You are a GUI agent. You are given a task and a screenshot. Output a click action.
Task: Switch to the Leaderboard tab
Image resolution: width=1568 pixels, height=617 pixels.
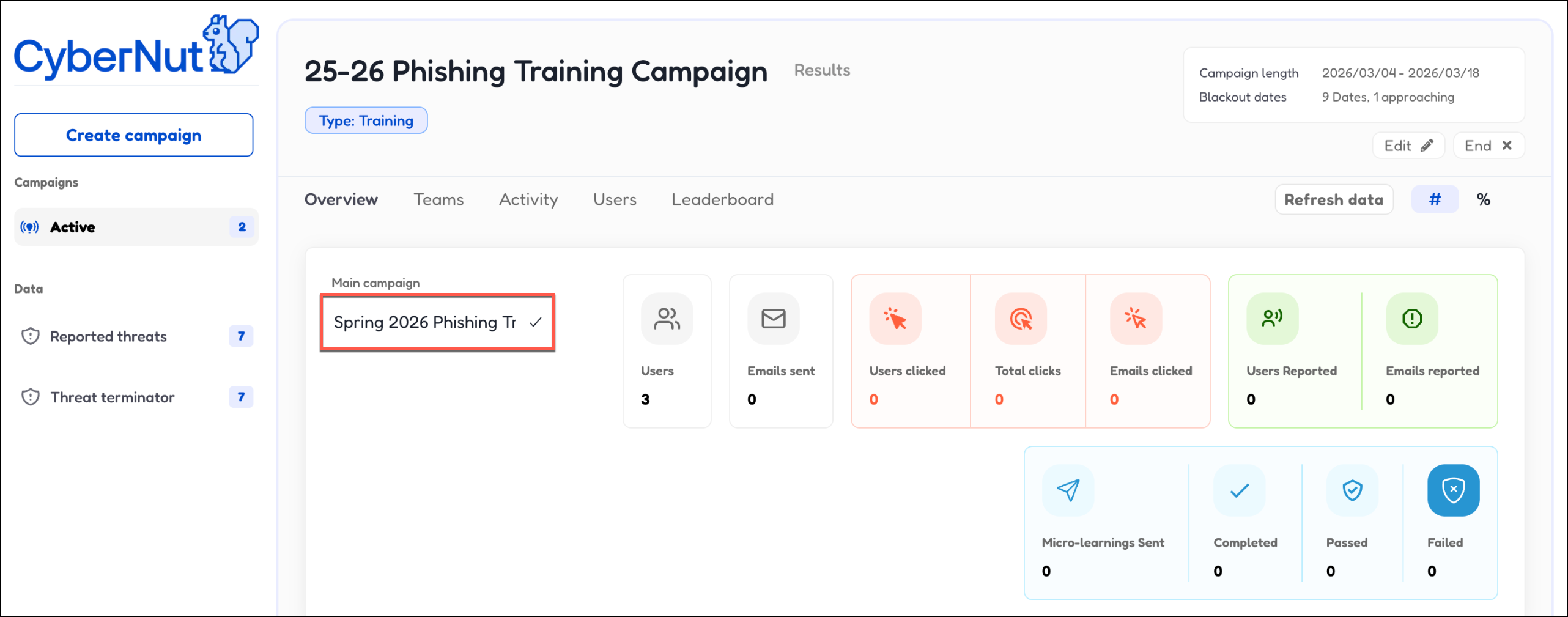(x=722, y=200)
